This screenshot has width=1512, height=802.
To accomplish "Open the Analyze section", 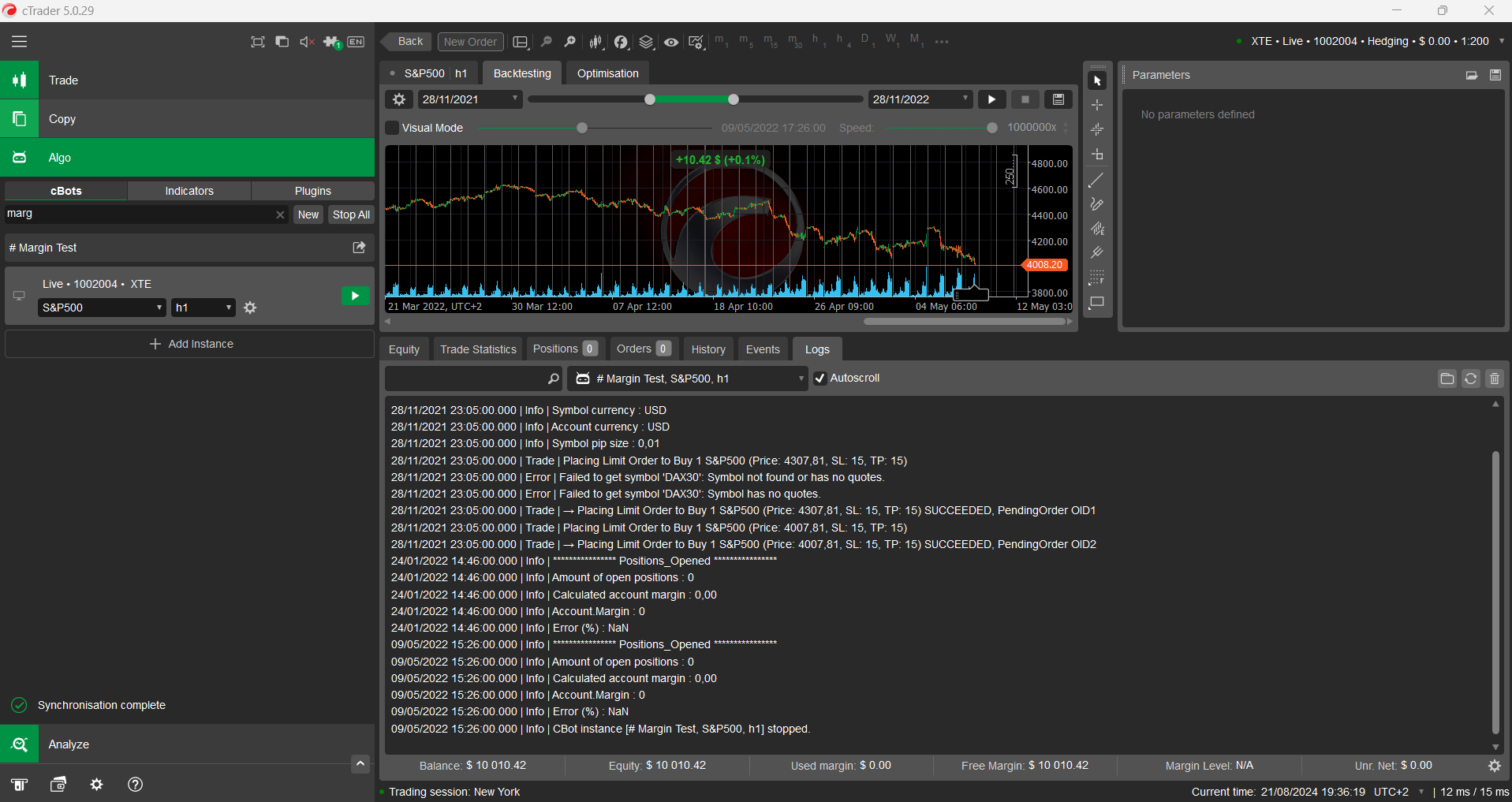I will [187, 744].
